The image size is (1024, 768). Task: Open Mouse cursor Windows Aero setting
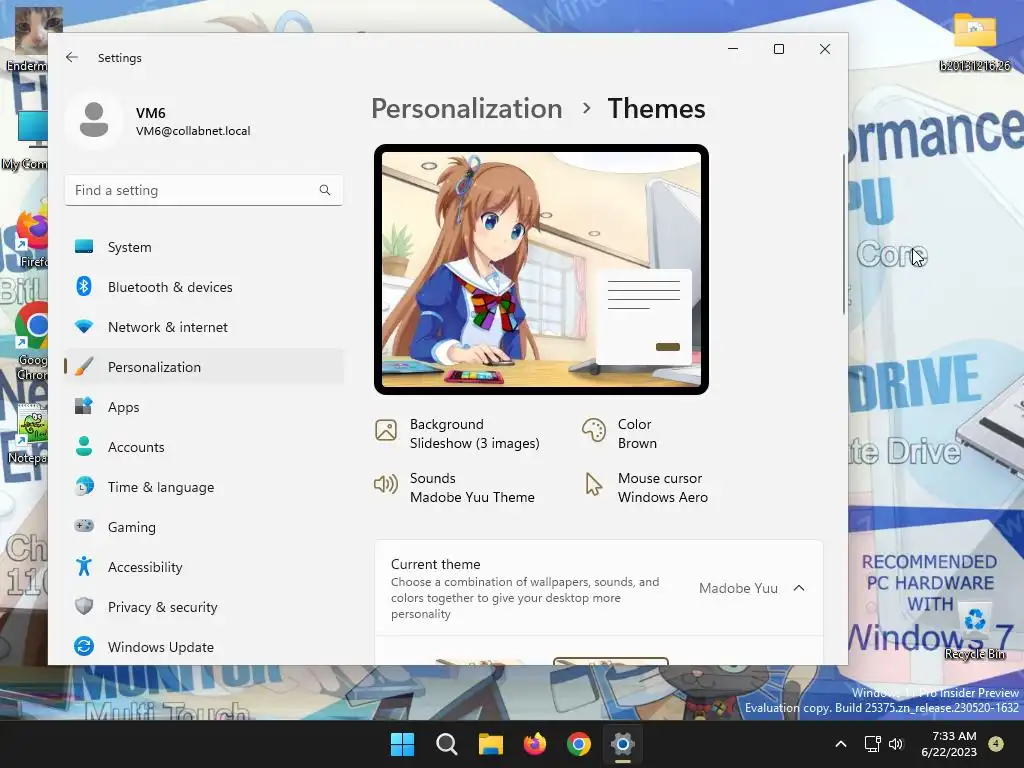coord(647,487)
